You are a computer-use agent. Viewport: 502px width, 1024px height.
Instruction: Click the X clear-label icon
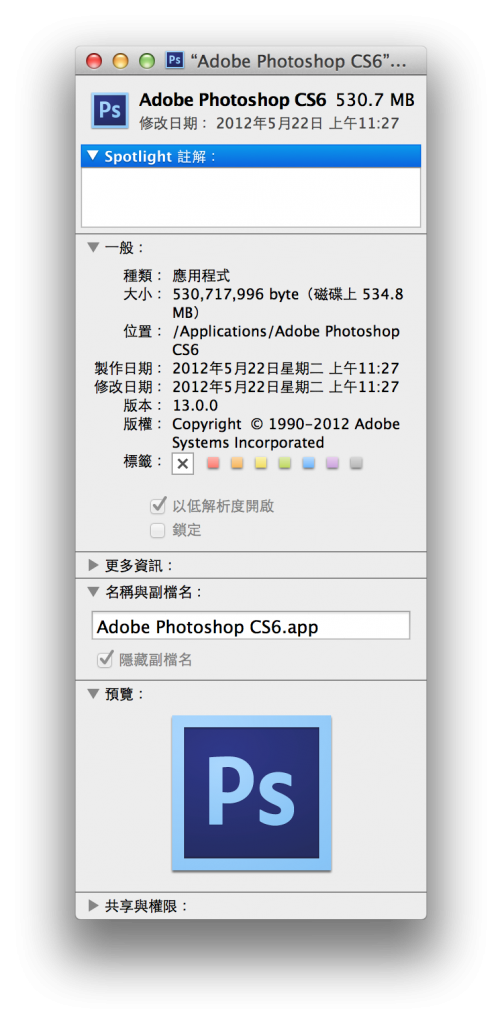(x=183, y=464)
